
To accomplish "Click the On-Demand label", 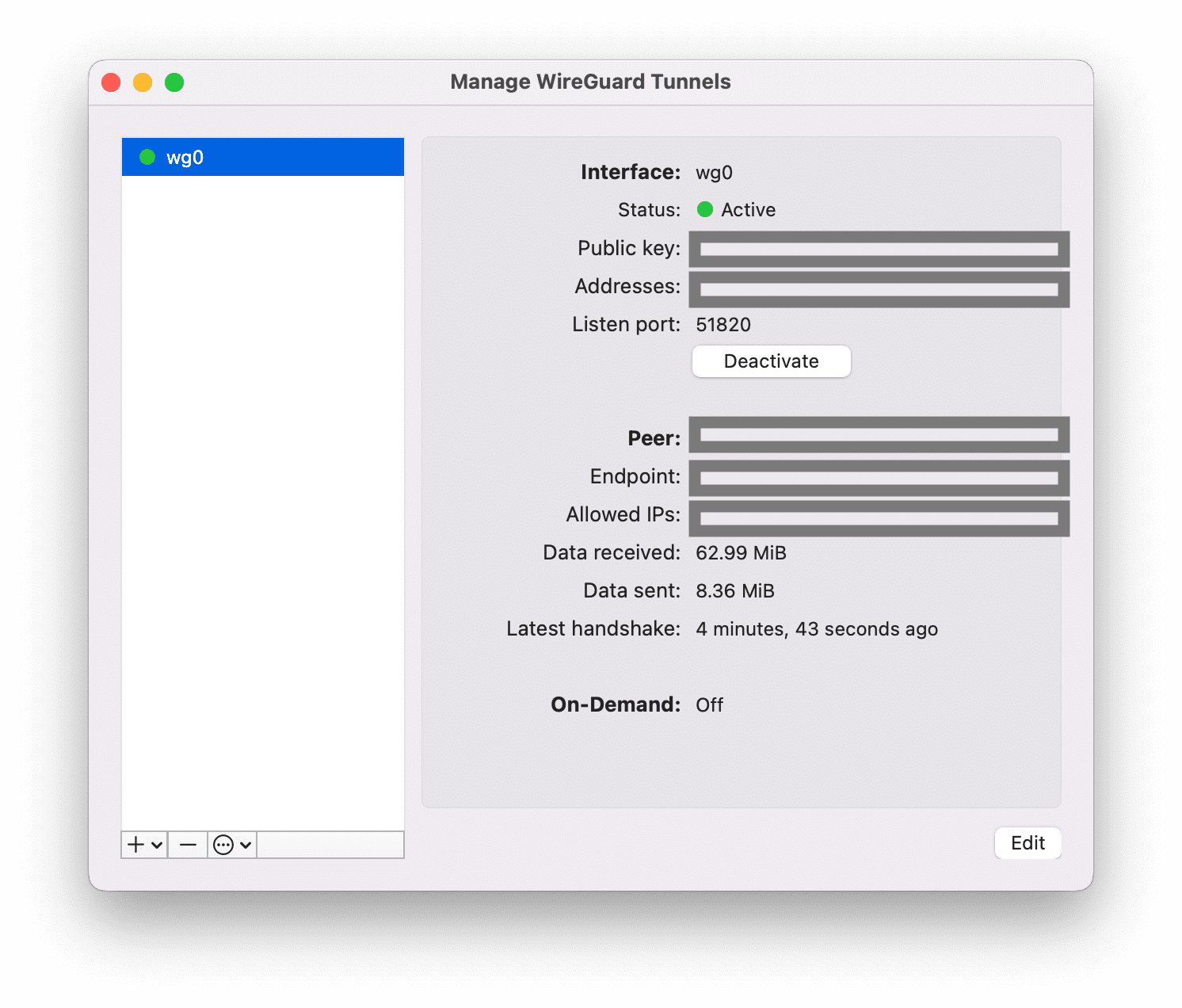I will [x=616, y=705].
